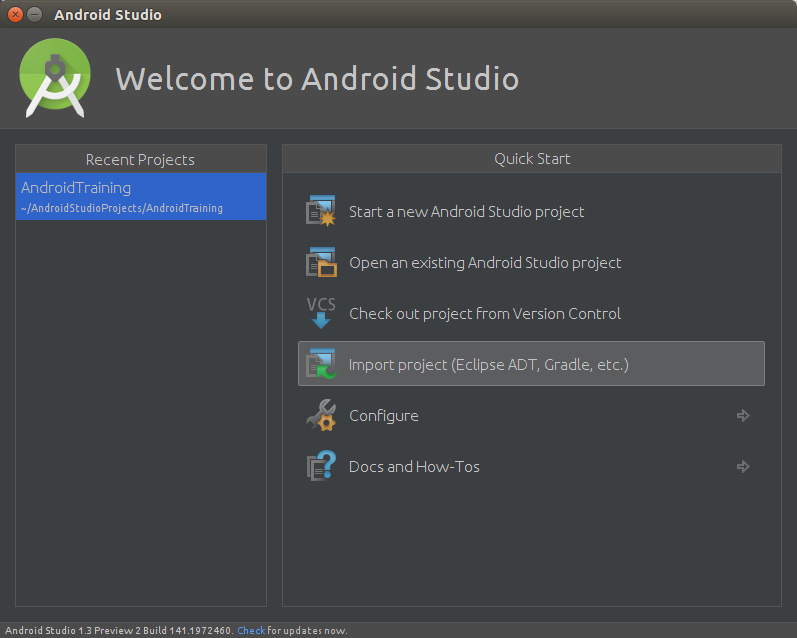This screenshot has height=638, width=797.
Task: Click the Check for updates link
Action: 251,630
